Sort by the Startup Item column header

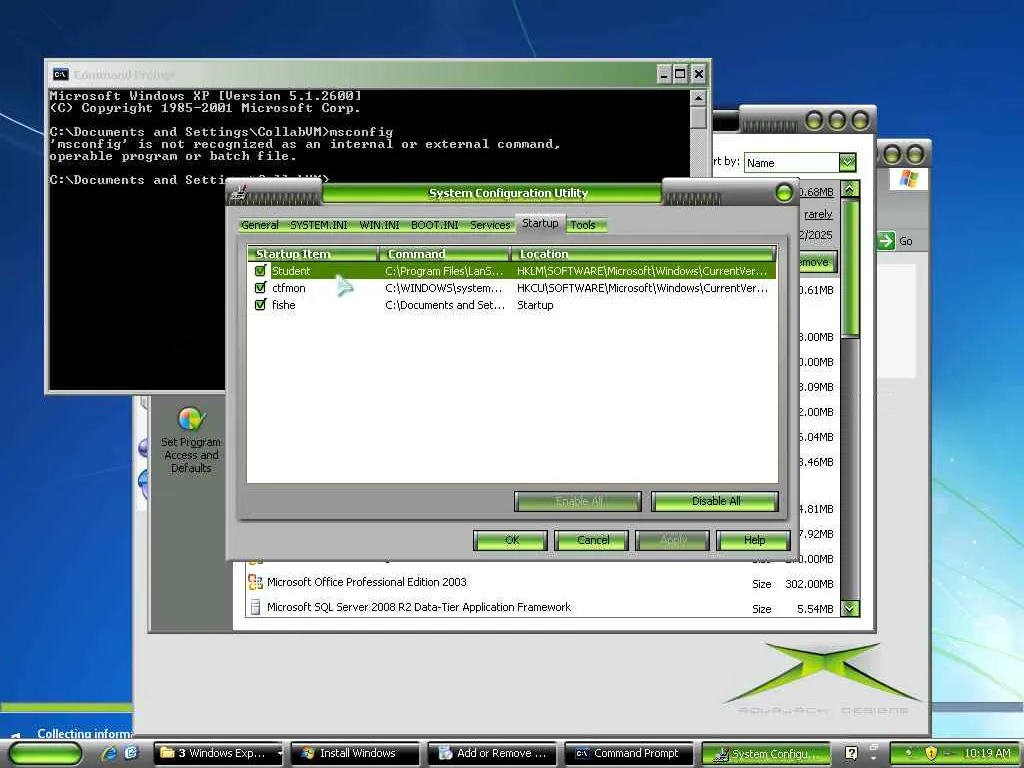[313, 253]
